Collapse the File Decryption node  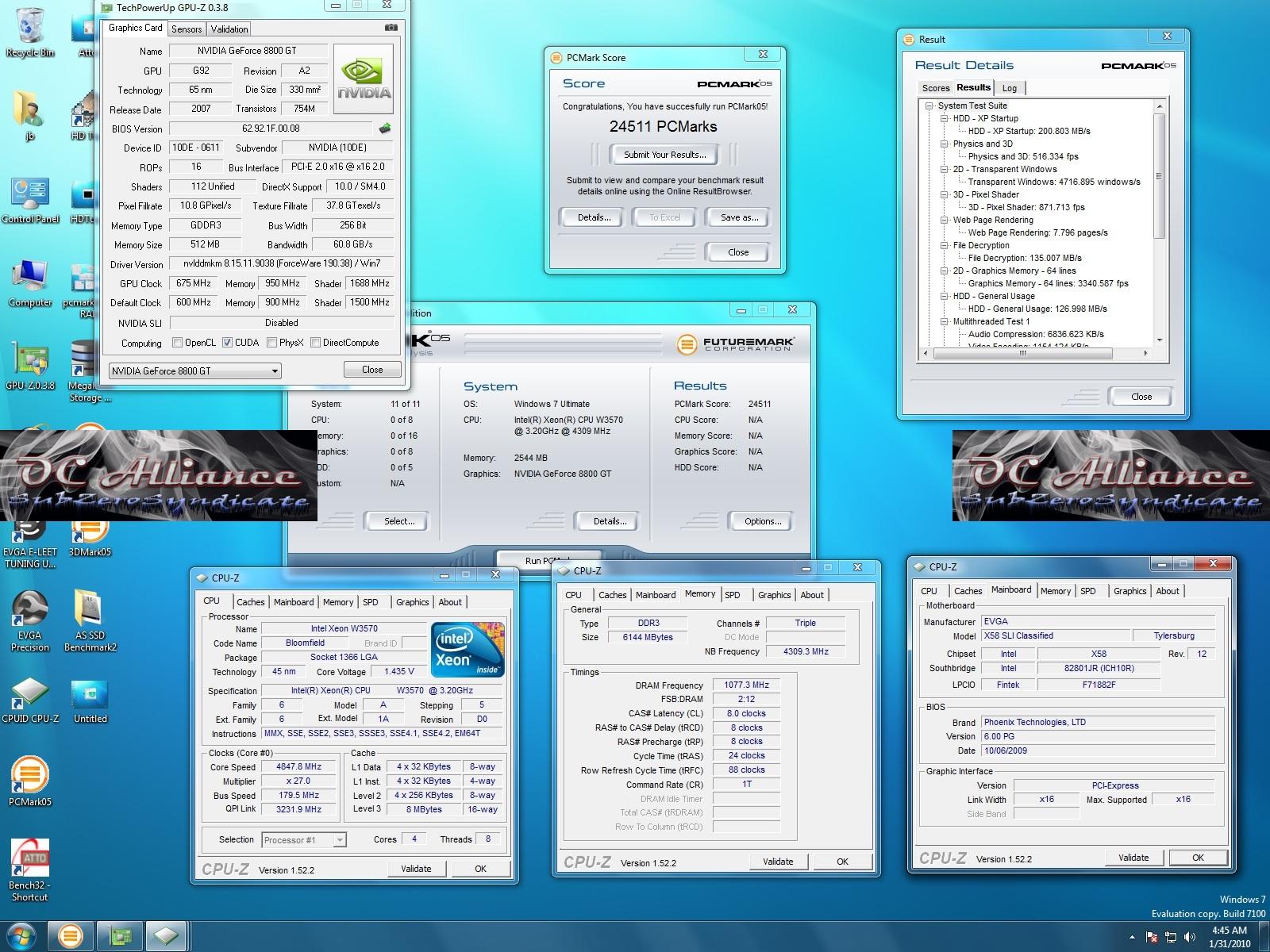tap(945, 245)
